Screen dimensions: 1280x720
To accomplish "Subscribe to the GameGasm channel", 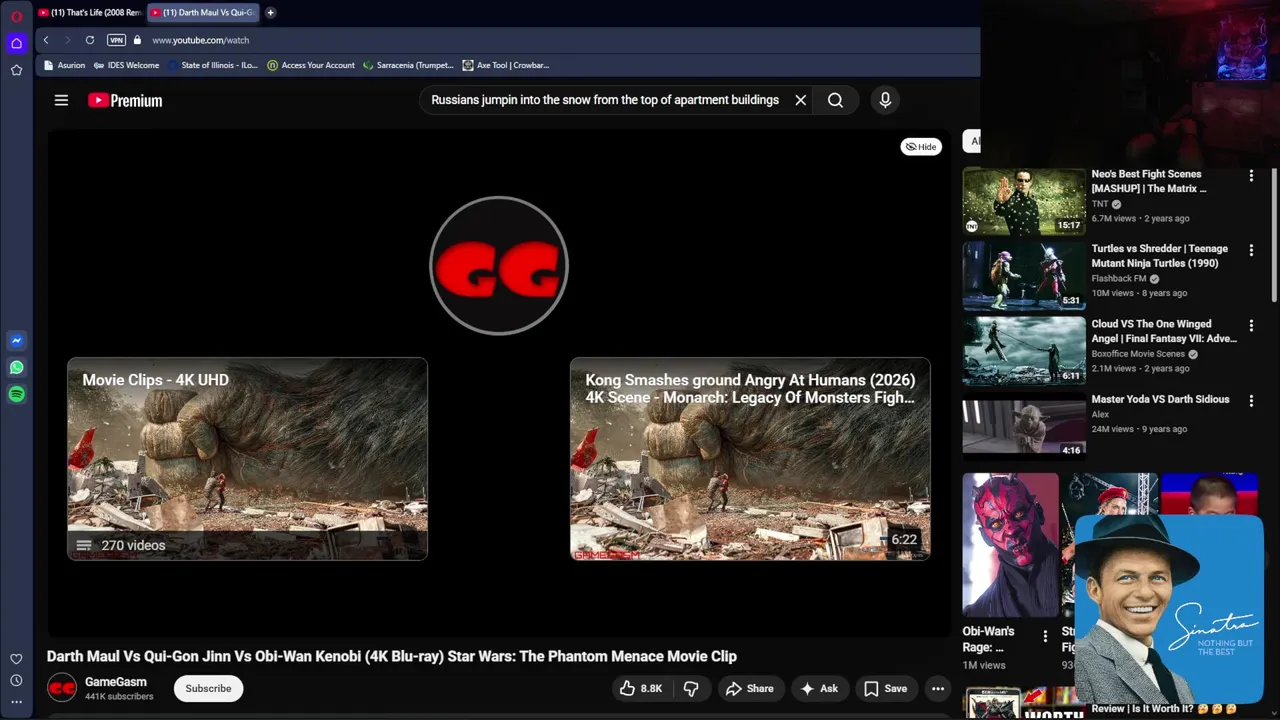I will click(x=208, y=688).
